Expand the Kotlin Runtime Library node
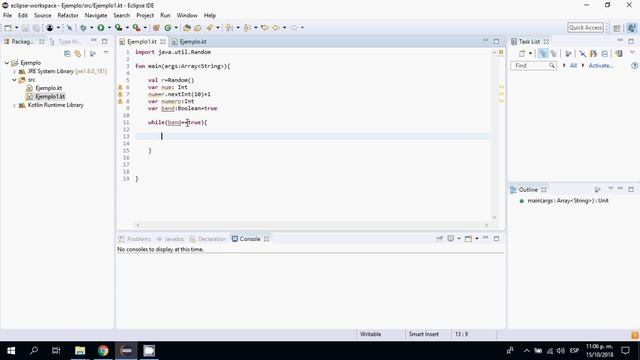640x360 pixels. coord(14,105)
